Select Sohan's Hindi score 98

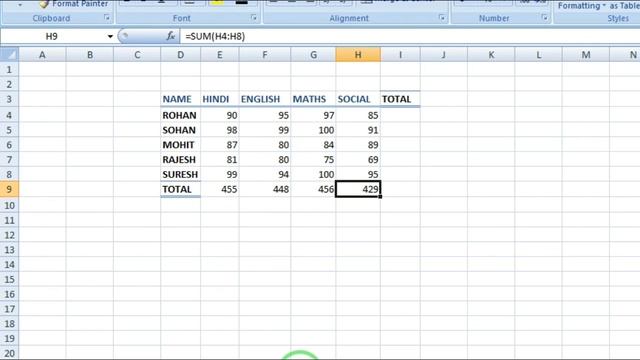click(220, 130)
